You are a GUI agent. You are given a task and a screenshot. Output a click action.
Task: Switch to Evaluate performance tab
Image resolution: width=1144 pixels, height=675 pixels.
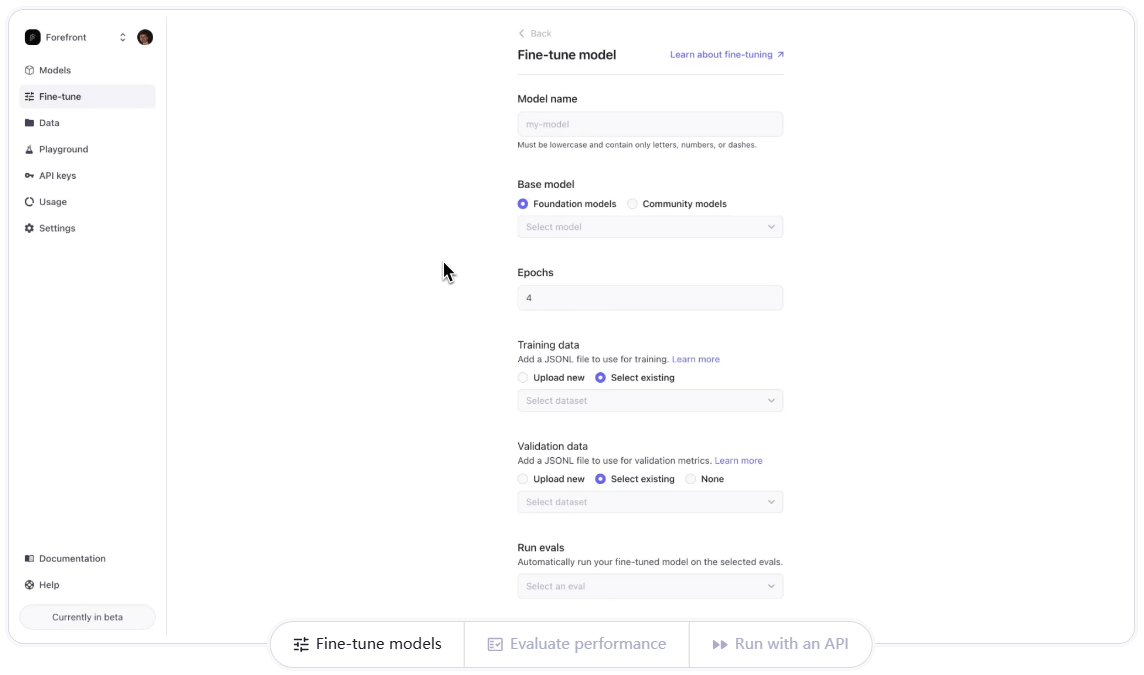(x=576, y=644)
